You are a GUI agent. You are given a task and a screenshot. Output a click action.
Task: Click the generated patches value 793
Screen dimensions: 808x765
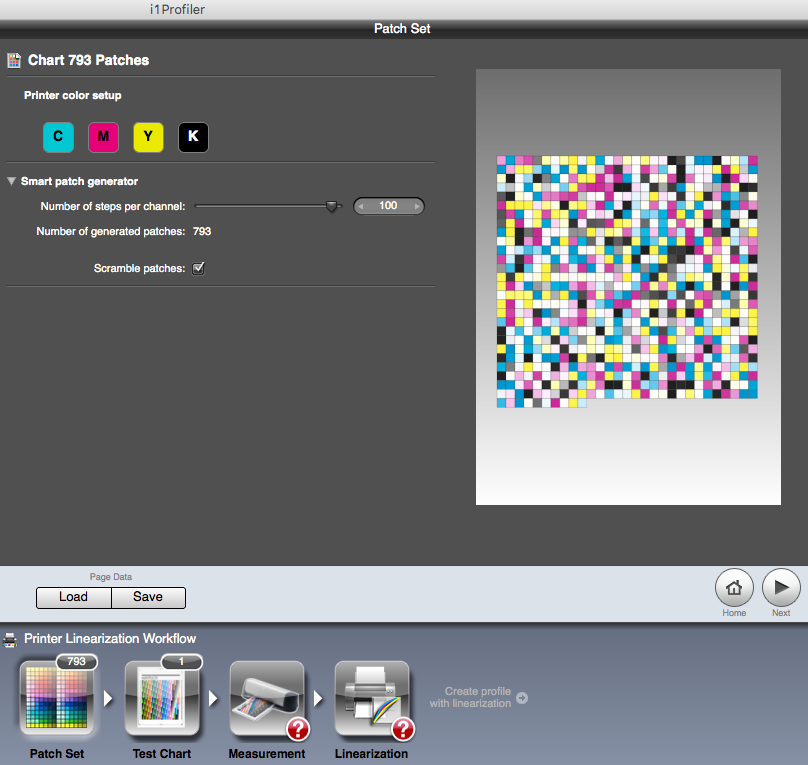click(202, 231)
